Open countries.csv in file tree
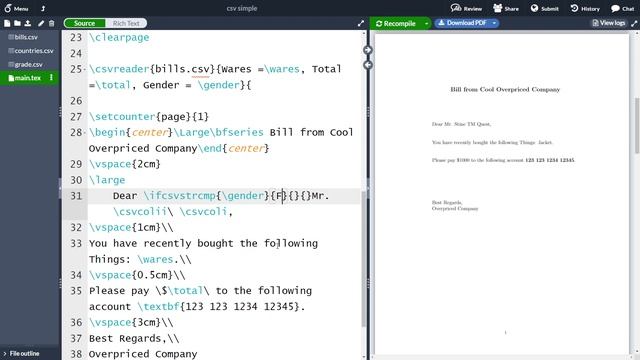Screen dimensions: 640x360 click(x=33, y=51)
